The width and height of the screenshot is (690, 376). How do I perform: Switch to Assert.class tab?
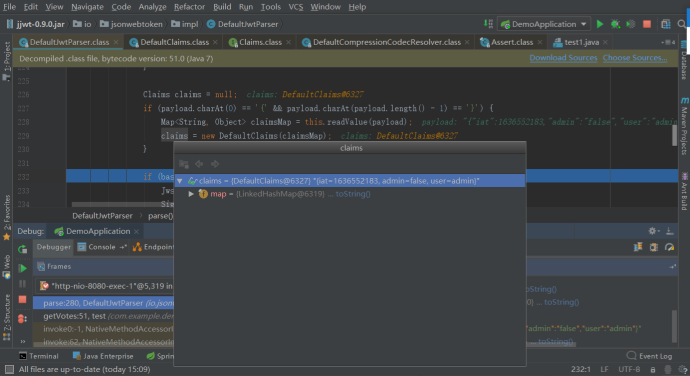point(512,42)
